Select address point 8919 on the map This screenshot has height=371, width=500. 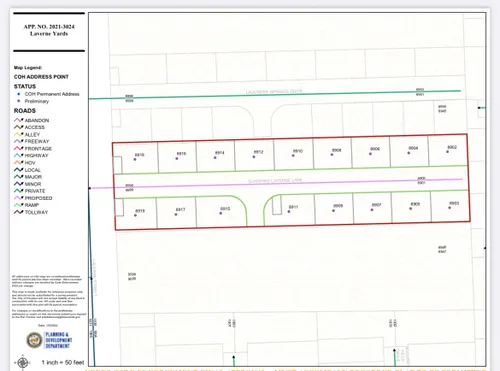[135, 215]
